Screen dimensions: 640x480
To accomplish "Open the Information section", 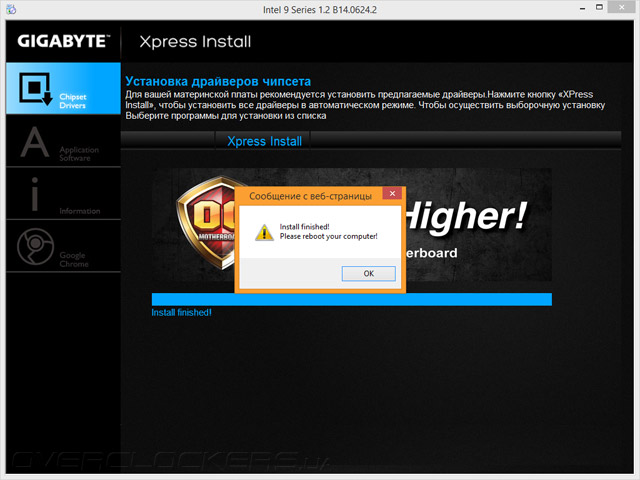I will [x=63, y=194].
